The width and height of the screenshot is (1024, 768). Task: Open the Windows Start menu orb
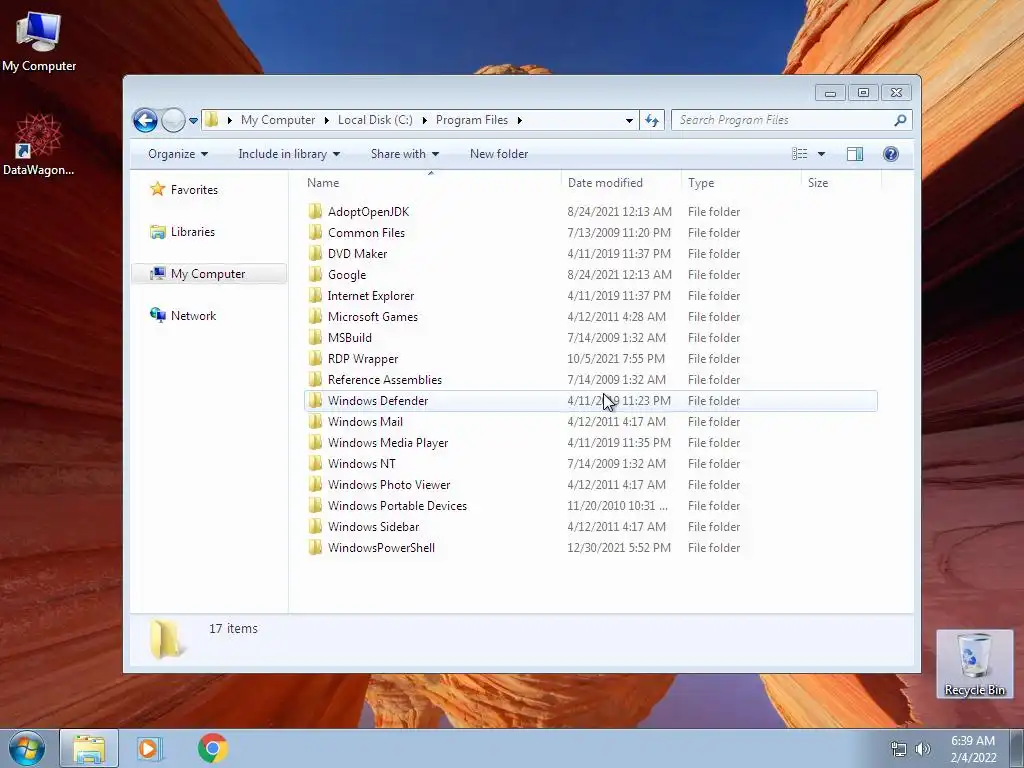27,748
